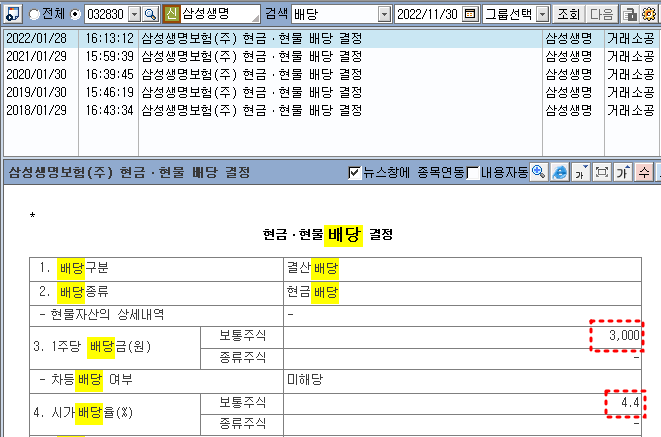Click the 4.4 dividend yield value
Viewport: 661px width, 437px height.
pos(630,402)
